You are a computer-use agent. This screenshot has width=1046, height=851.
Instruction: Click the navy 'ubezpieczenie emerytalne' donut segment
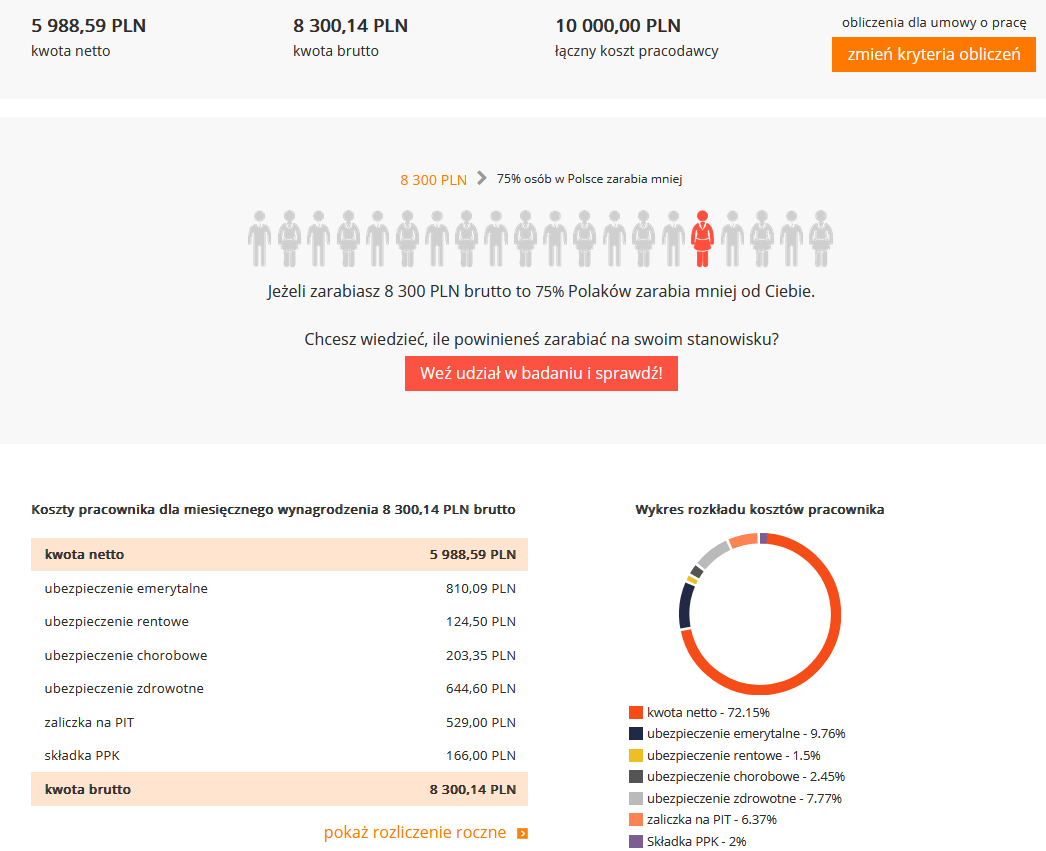685,606
